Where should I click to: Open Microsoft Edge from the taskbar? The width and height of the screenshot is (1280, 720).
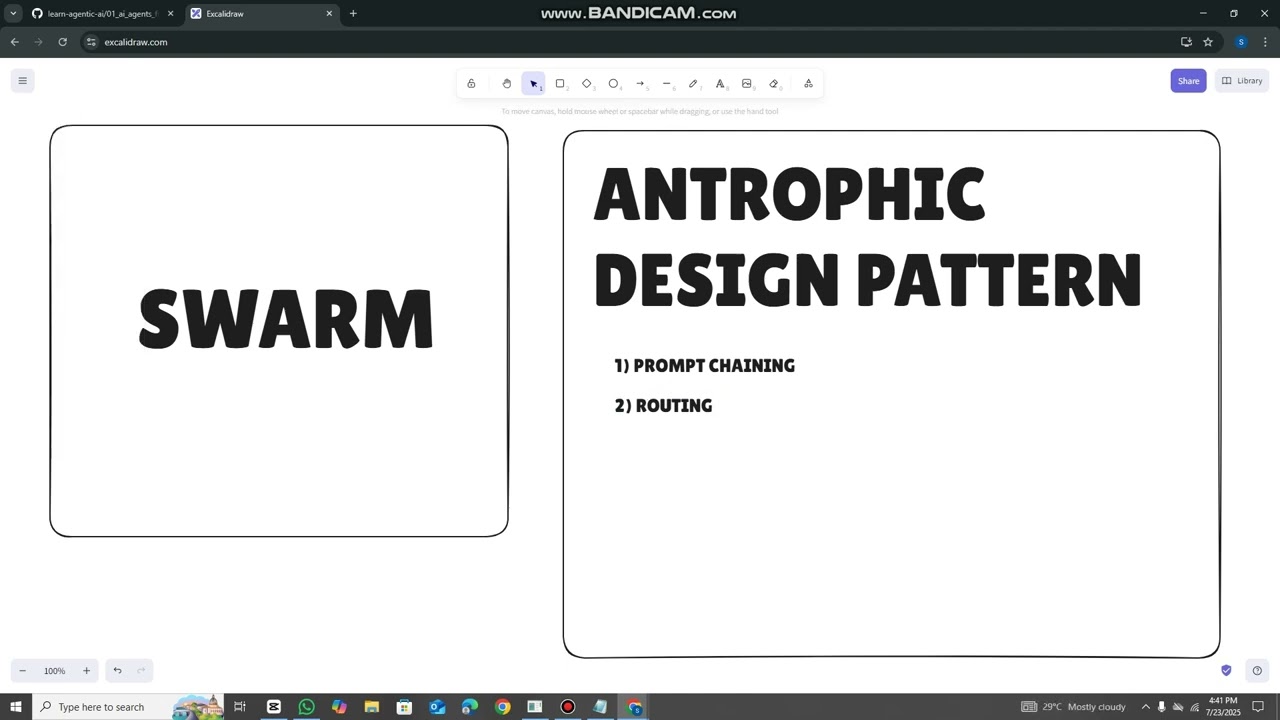[470, 707]
